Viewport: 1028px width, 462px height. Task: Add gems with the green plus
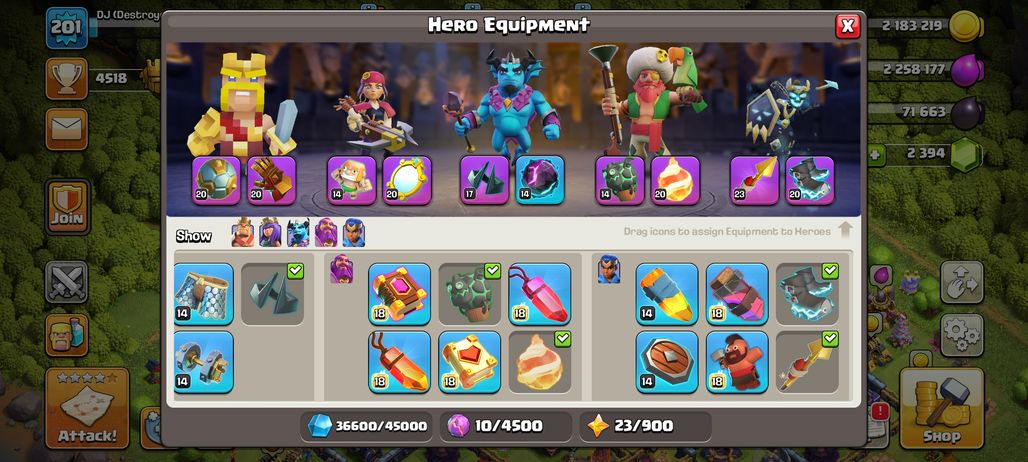coord(876,155)
